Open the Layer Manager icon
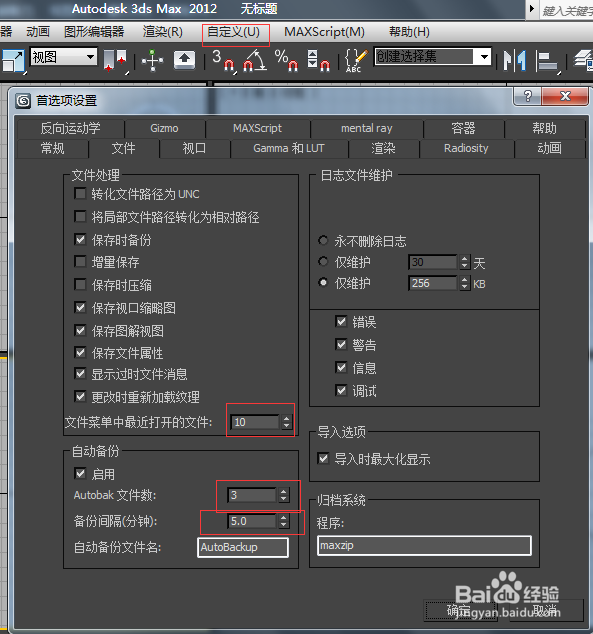Image resolution: width=593 pixels, height=634 pixels. point(583,61)
